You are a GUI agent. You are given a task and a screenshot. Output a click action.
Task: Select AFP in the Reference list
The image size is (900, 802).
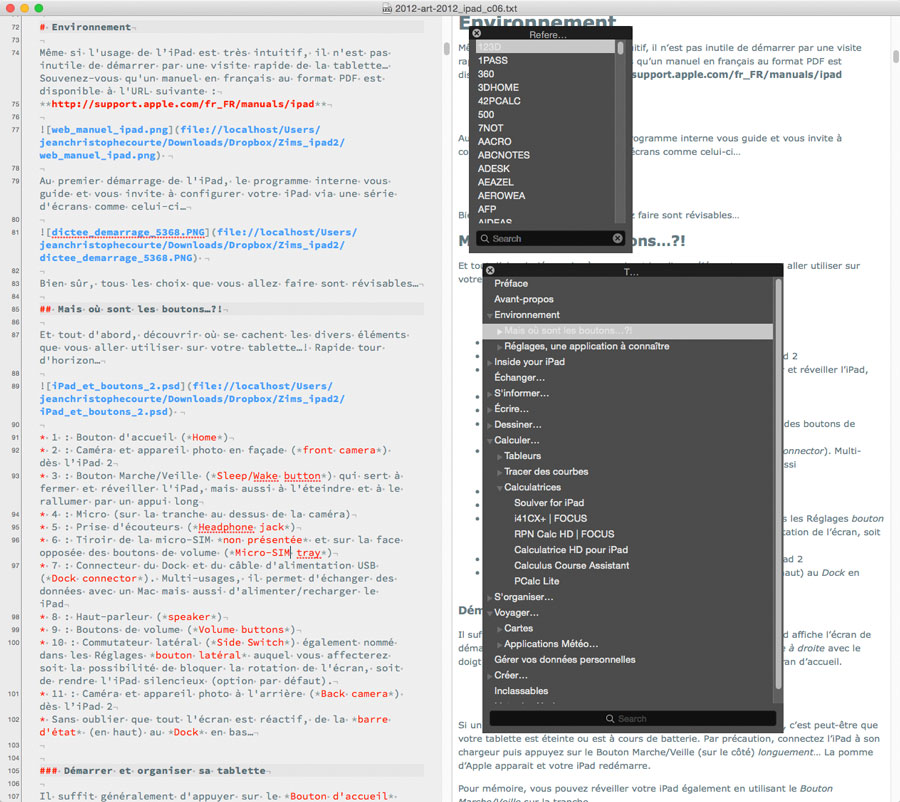click(487, 210)
